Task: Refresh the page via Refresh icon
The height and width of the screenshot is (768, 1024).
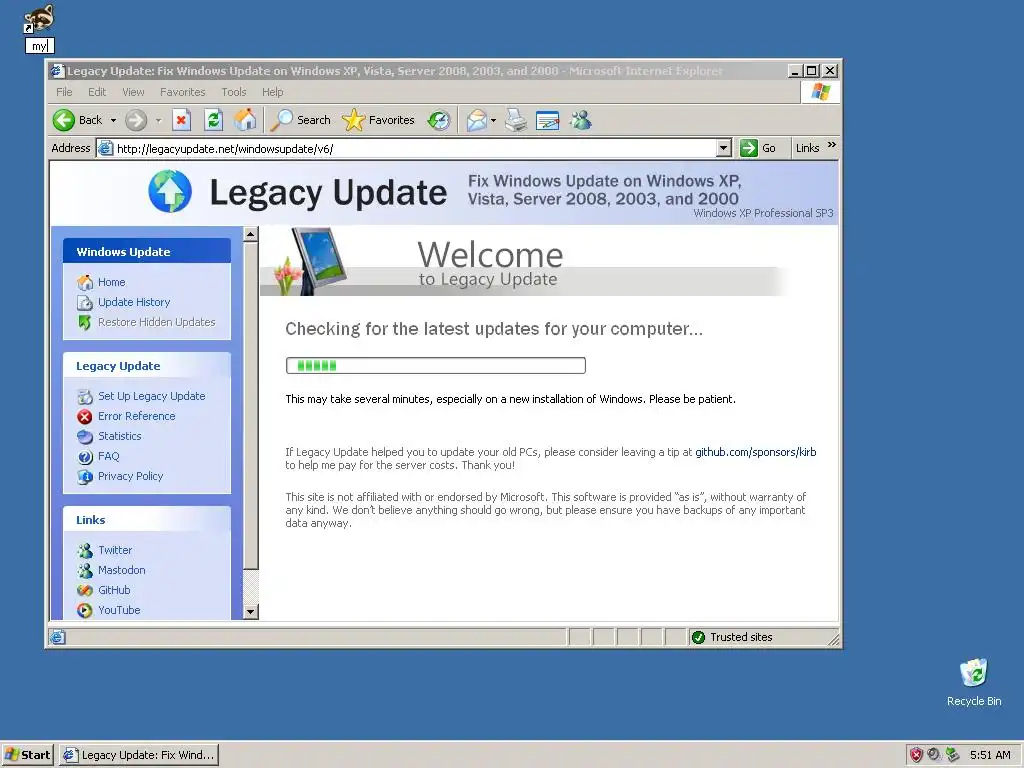Action: click(x=214, y=120)
